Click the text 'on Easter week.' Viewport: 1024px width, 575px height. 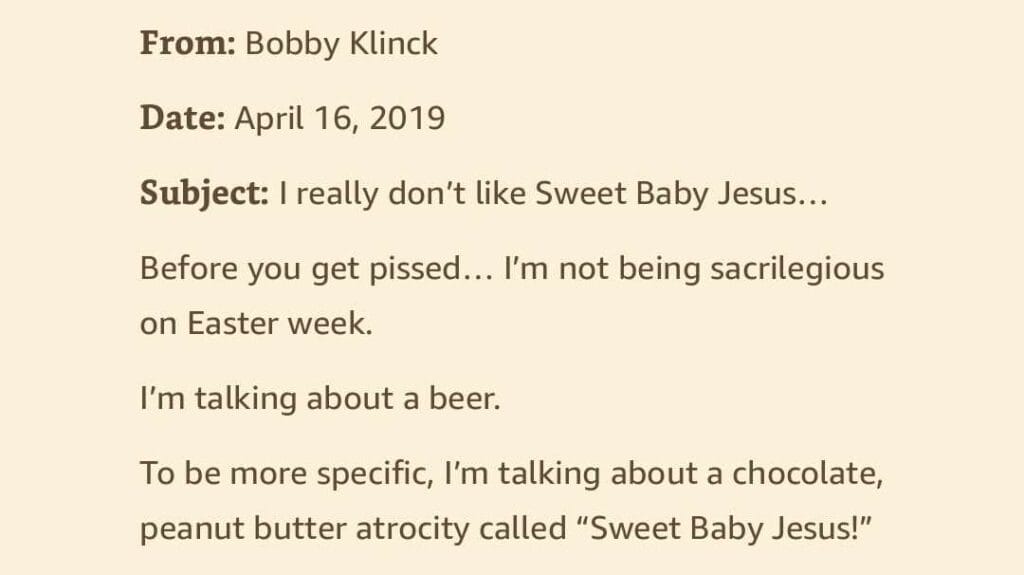point(256,323)
